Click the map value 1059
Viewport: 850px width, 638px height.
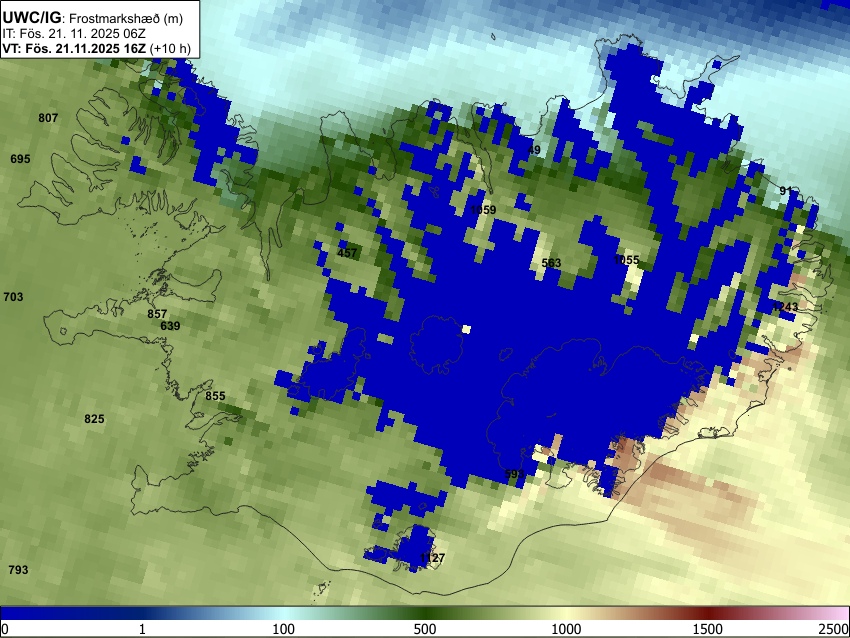coord(483,210)
